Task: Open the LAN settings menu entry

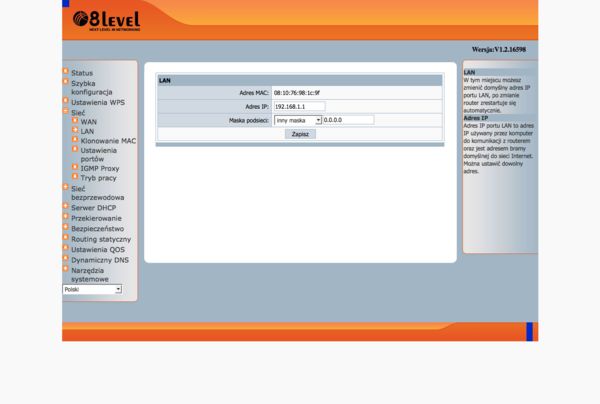Action: click(87, 131)
